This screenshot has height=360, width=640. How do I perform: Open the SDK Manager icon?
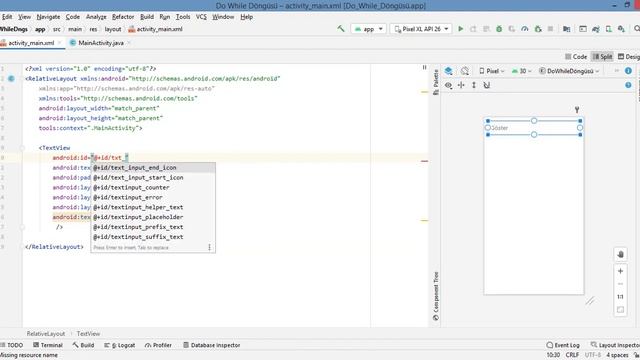pos(621,29)
